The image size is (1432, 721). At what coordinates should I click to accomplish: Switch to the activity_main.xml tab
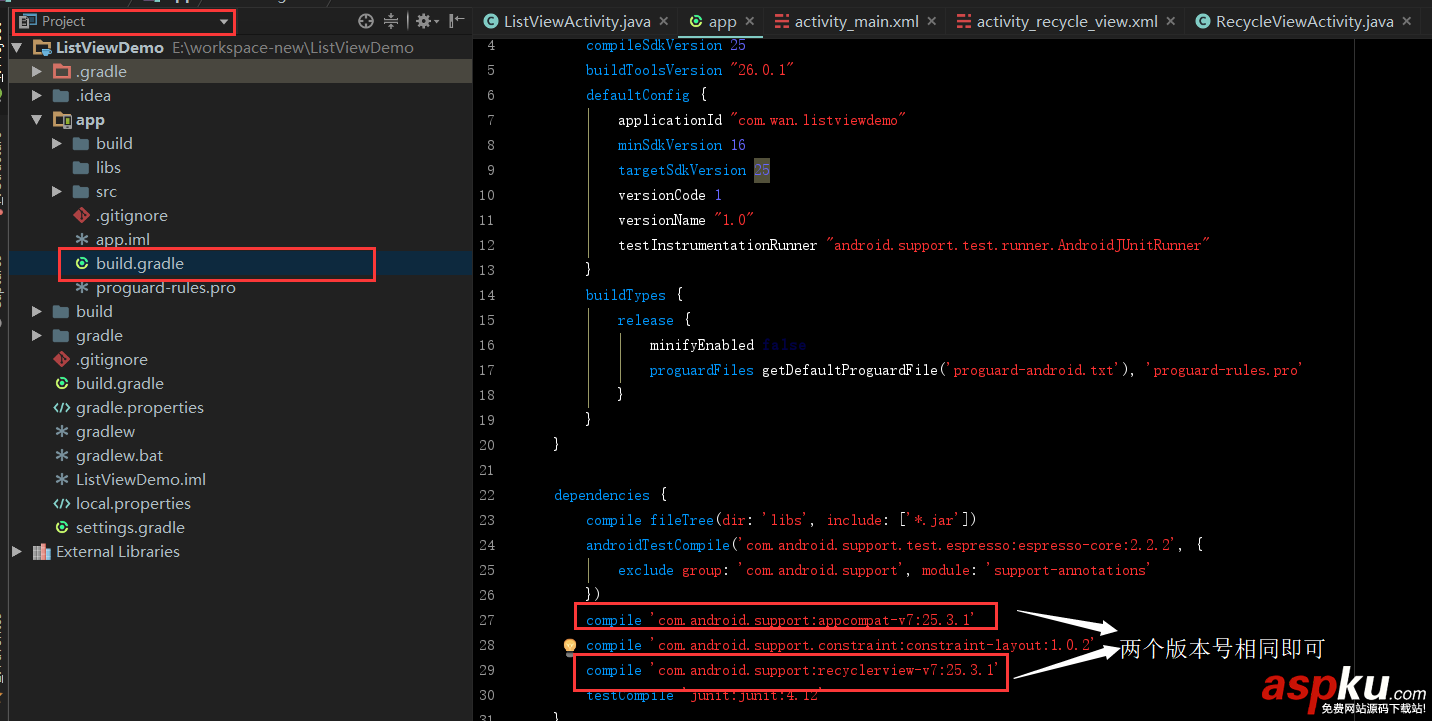(855, 20)
